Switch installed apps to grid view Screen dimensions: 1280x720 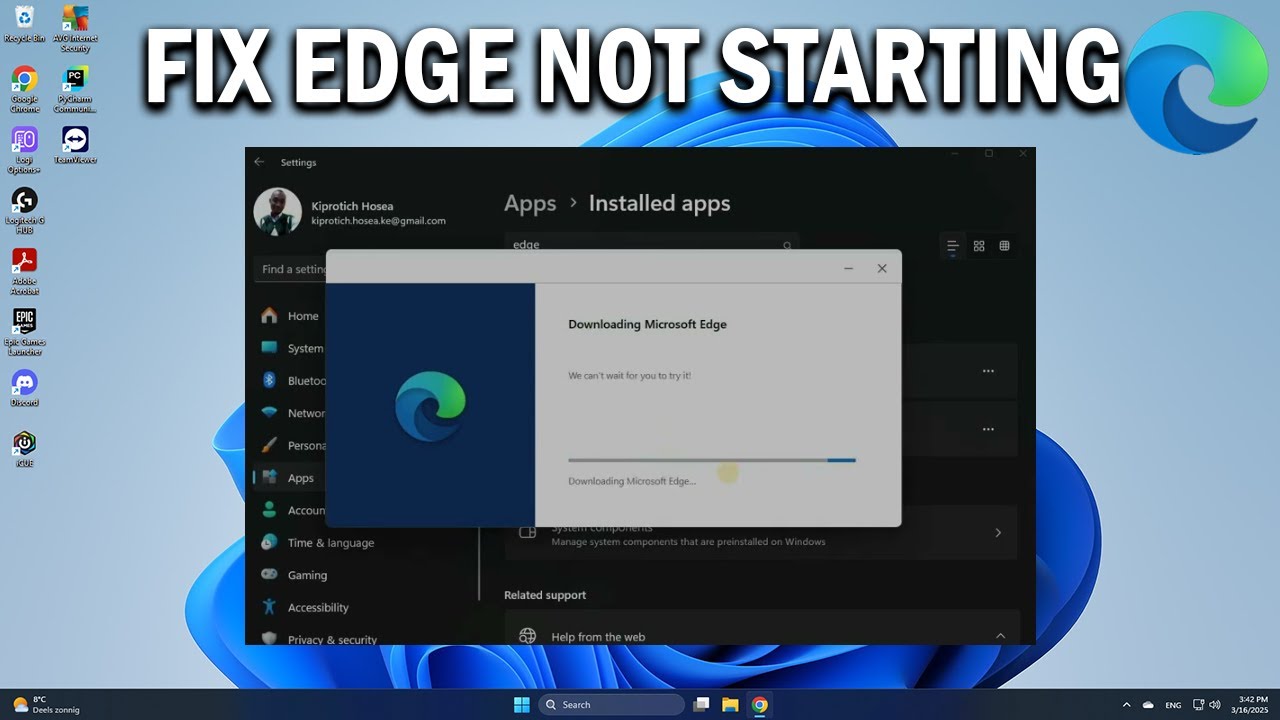(979, 245)
